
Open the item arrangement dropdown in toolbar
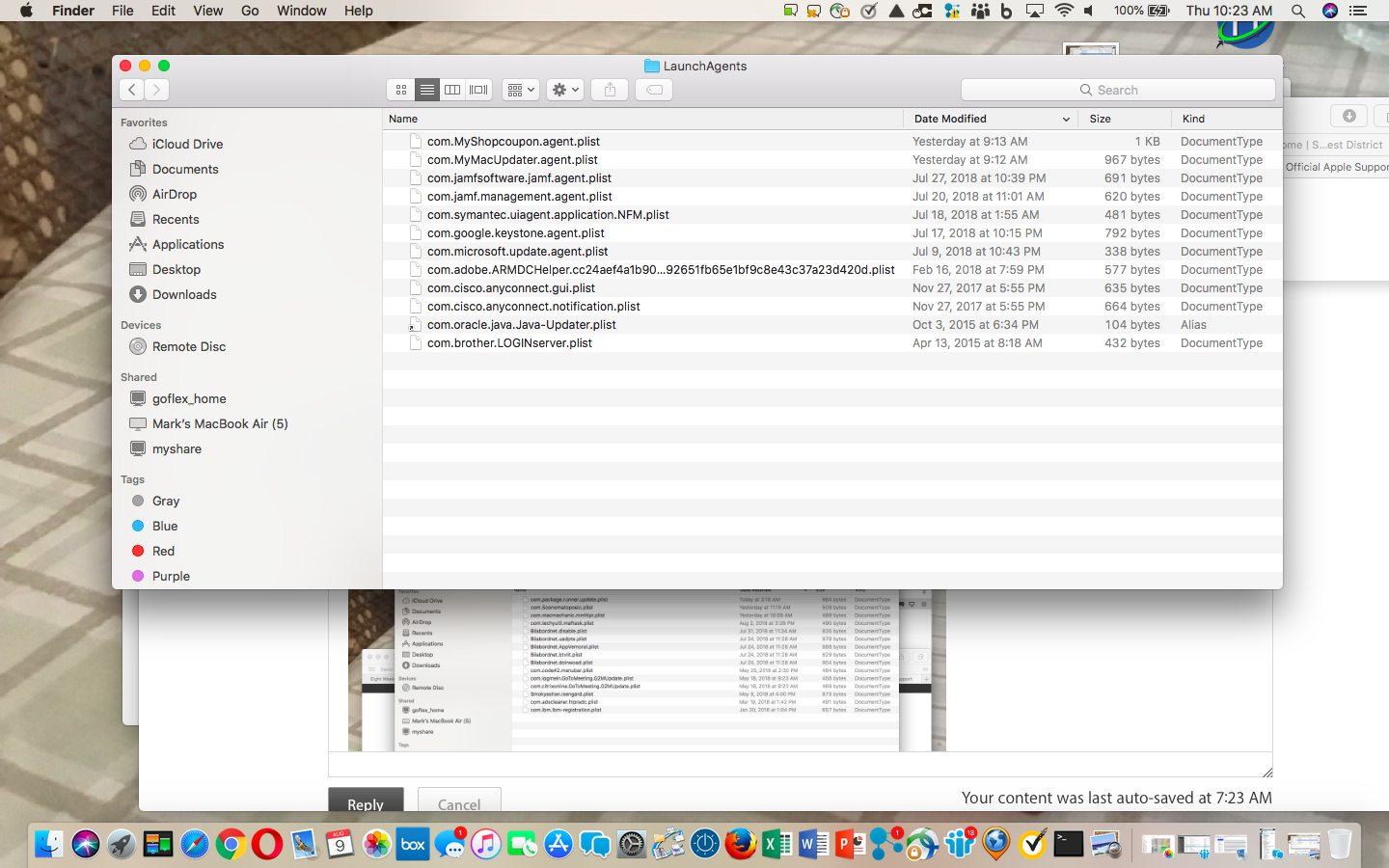click(x=521, y=90)
